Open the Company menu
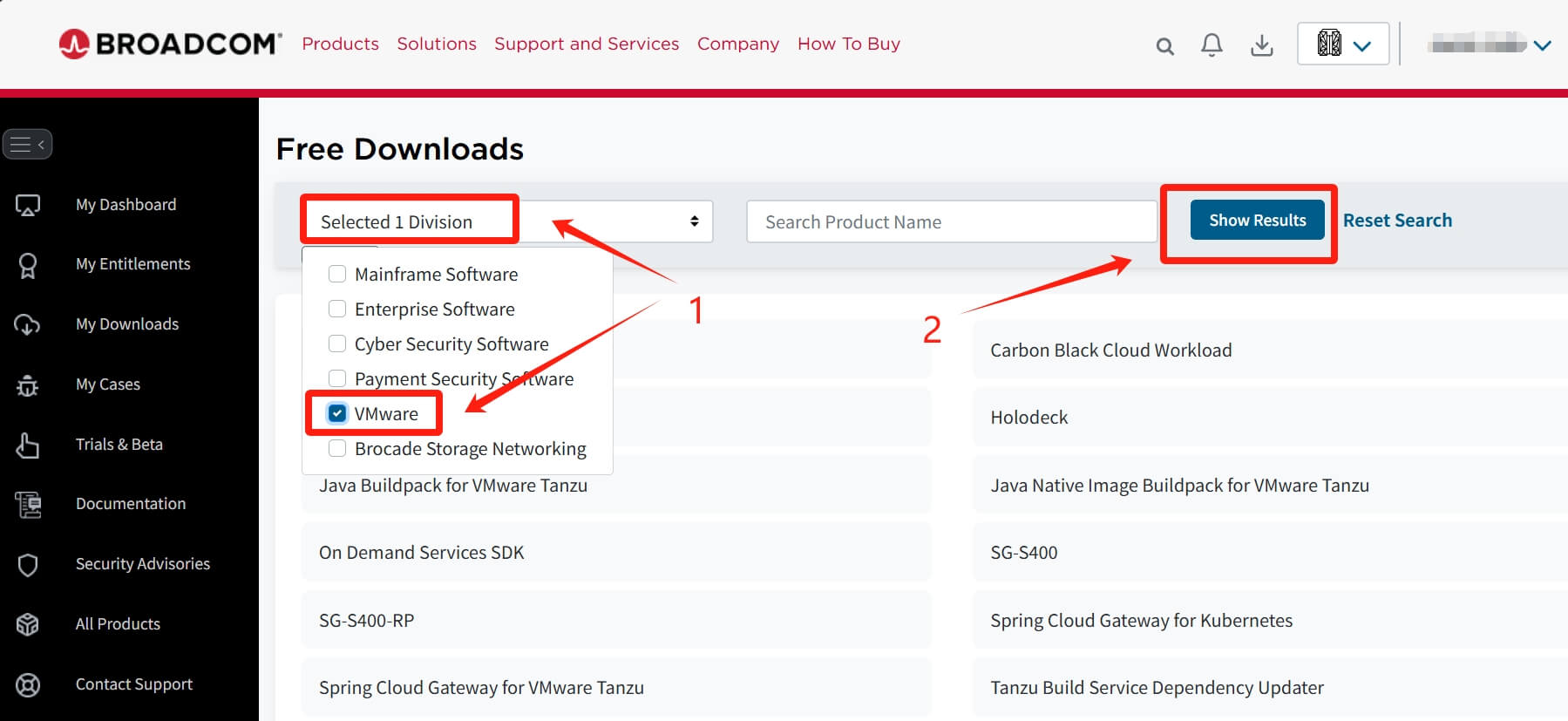 coord(738,44)
